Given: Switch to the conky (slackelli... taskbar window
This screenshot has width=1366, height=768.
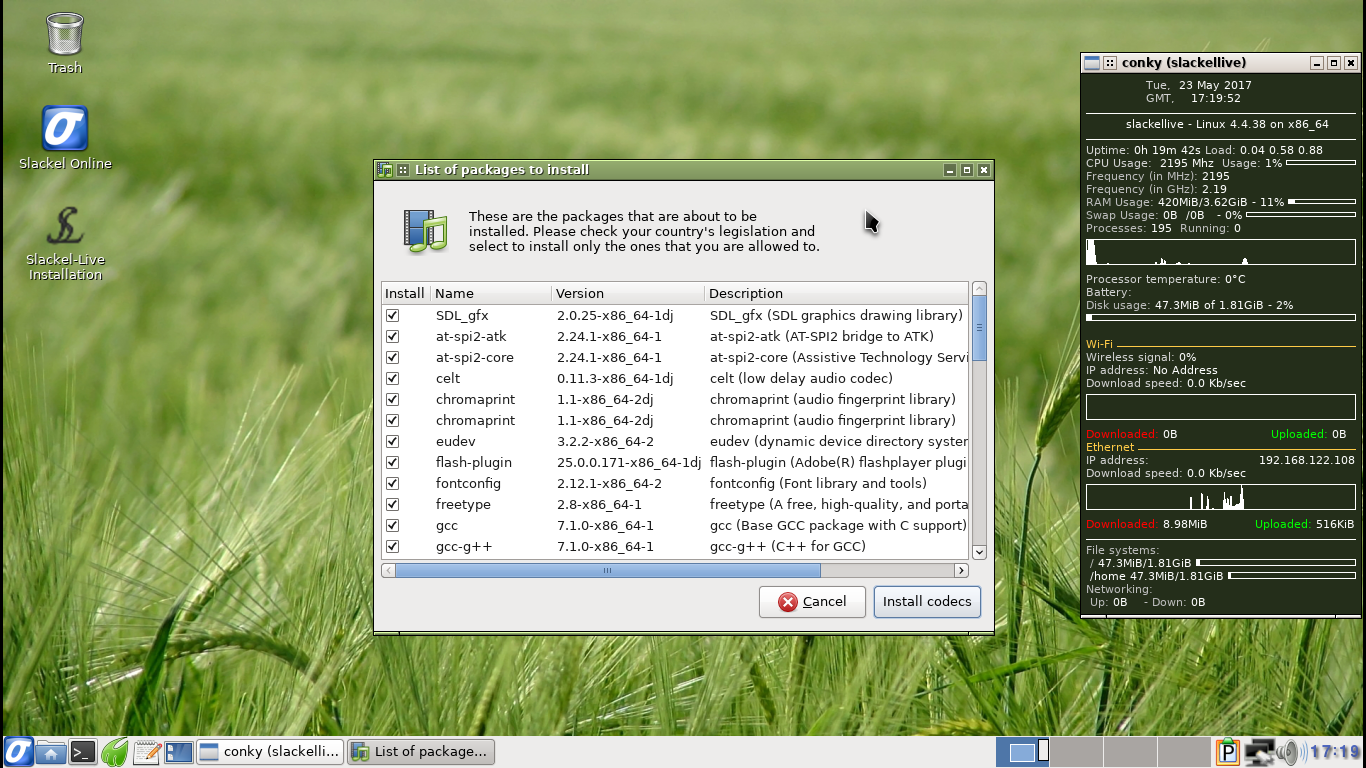Looking at the screenshot, I should point(270,752).
